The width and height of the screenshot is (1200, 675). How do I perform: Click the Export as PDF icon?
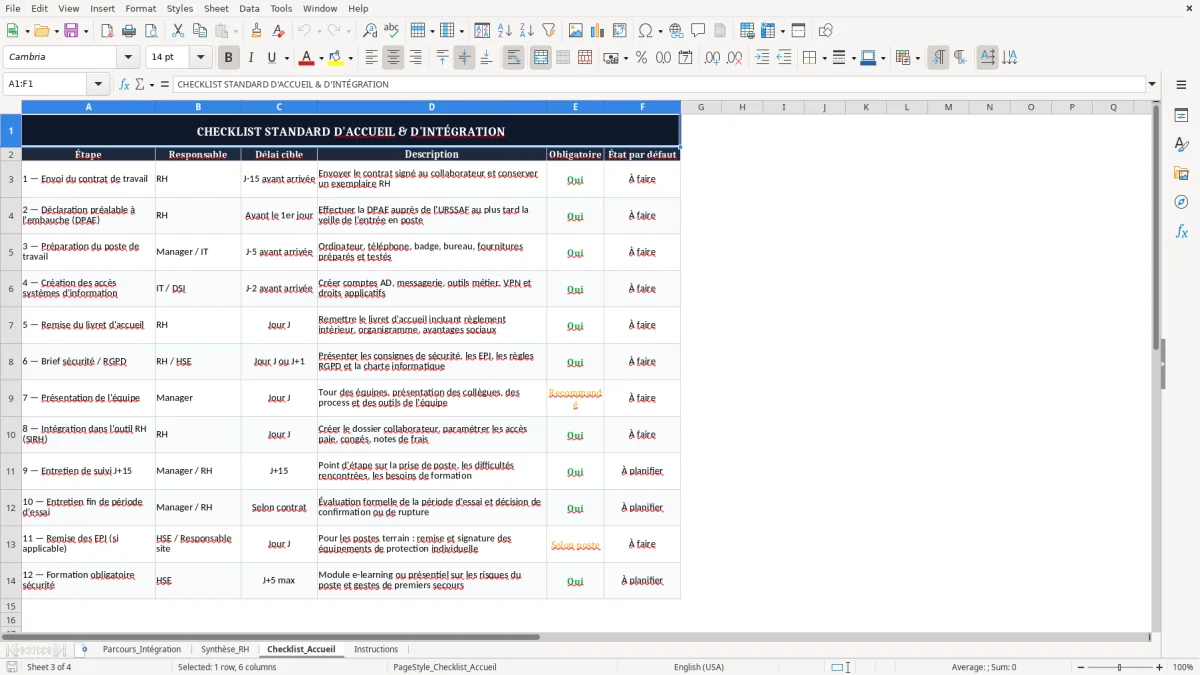[x=107, y=31]
